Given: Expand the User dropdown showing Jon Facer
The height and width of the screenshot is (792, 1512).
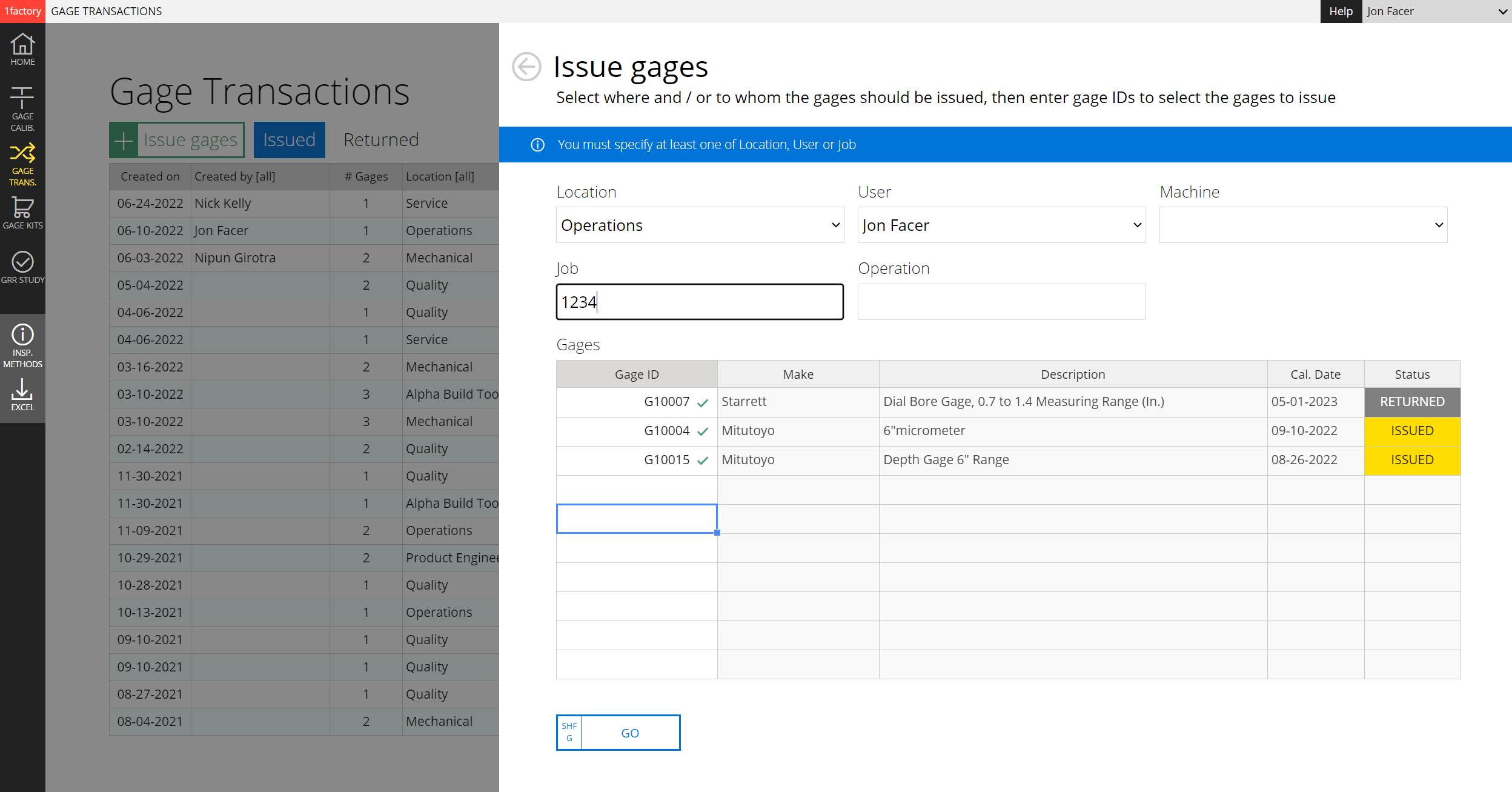Looking at the screenshot, I should [x=1001, y=225].
